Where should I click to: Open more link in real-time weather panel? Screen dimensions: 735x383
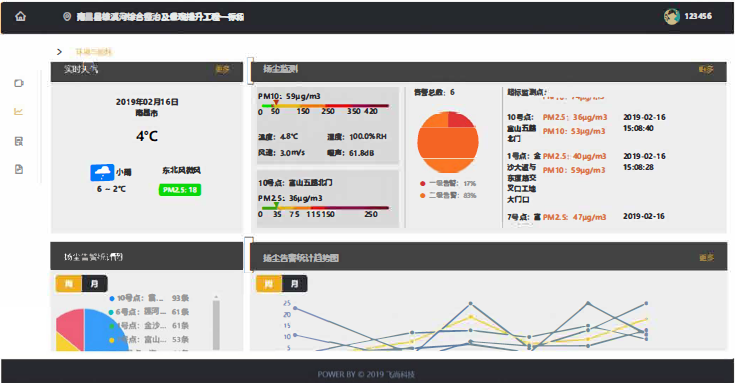[x=222, y=69]
